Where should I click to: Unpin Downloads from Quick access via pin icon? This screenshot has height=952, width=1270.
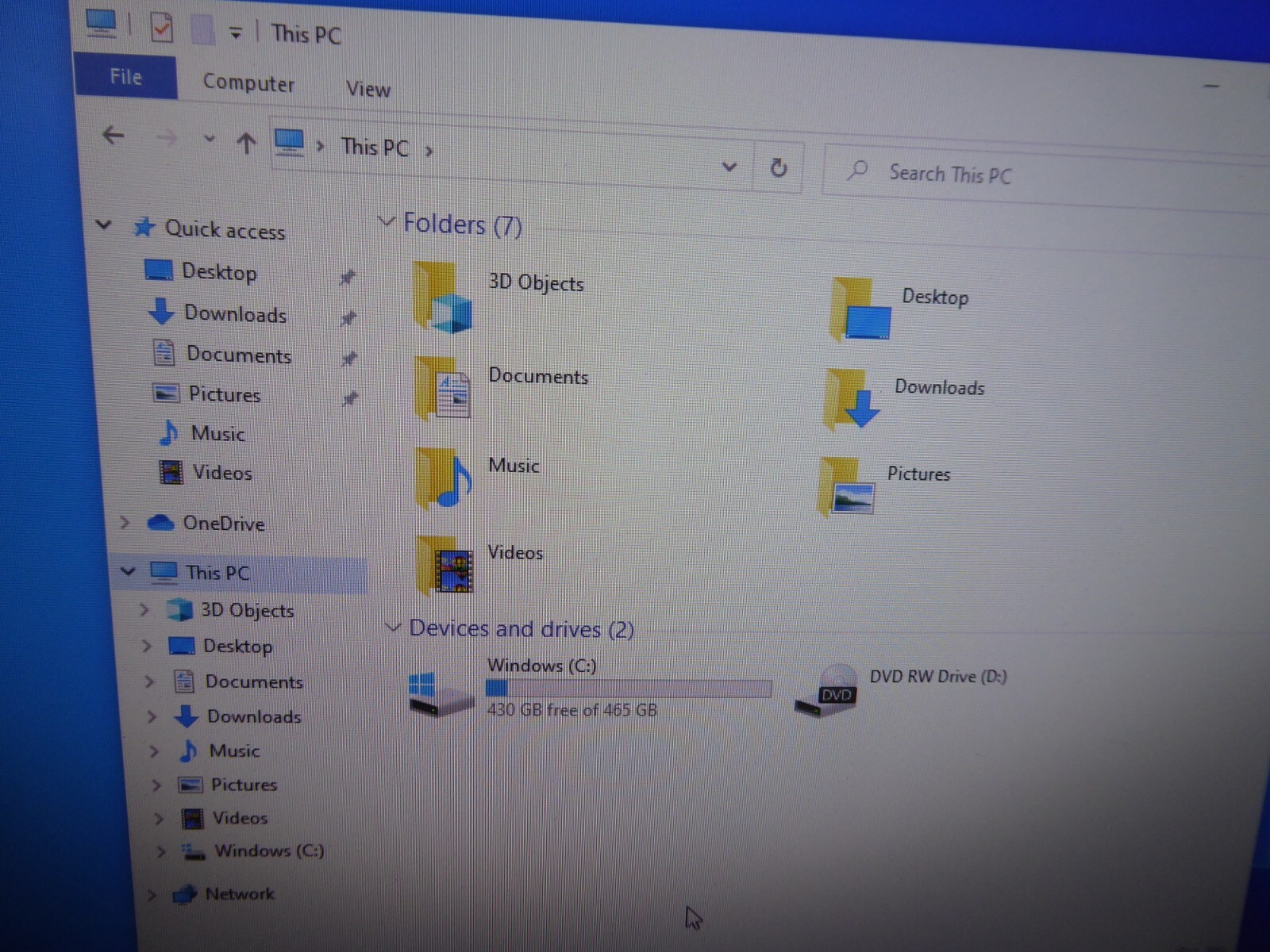click(x=348, y=319)
